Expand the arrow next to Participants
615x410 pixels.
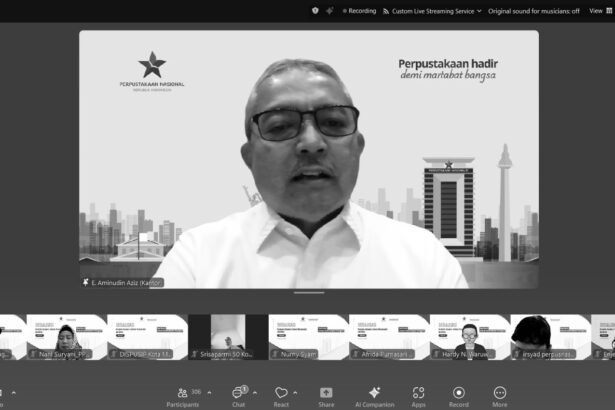pos(208,392)
